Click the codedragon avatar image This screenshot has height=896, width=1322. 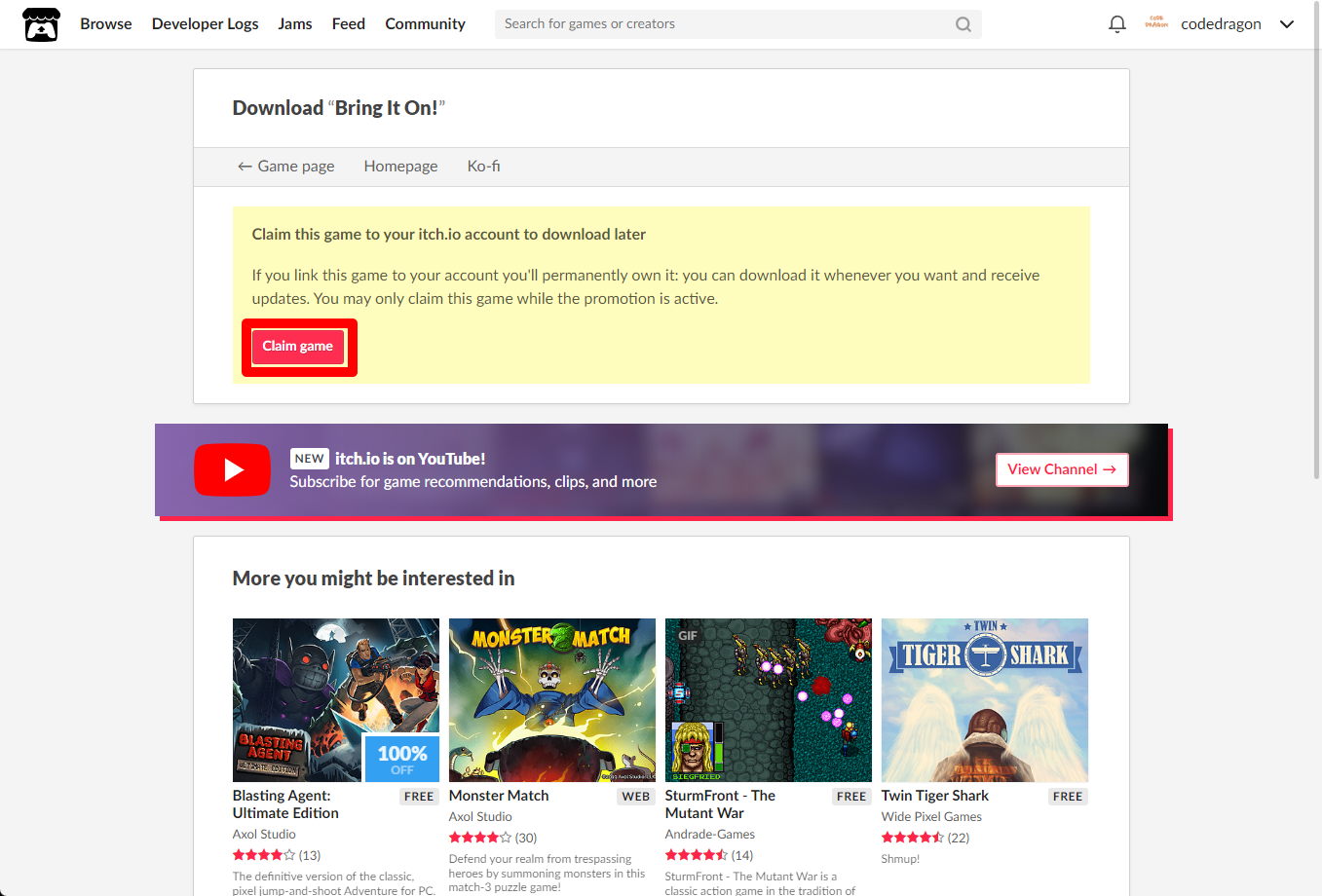click(x=1156, y=23)
